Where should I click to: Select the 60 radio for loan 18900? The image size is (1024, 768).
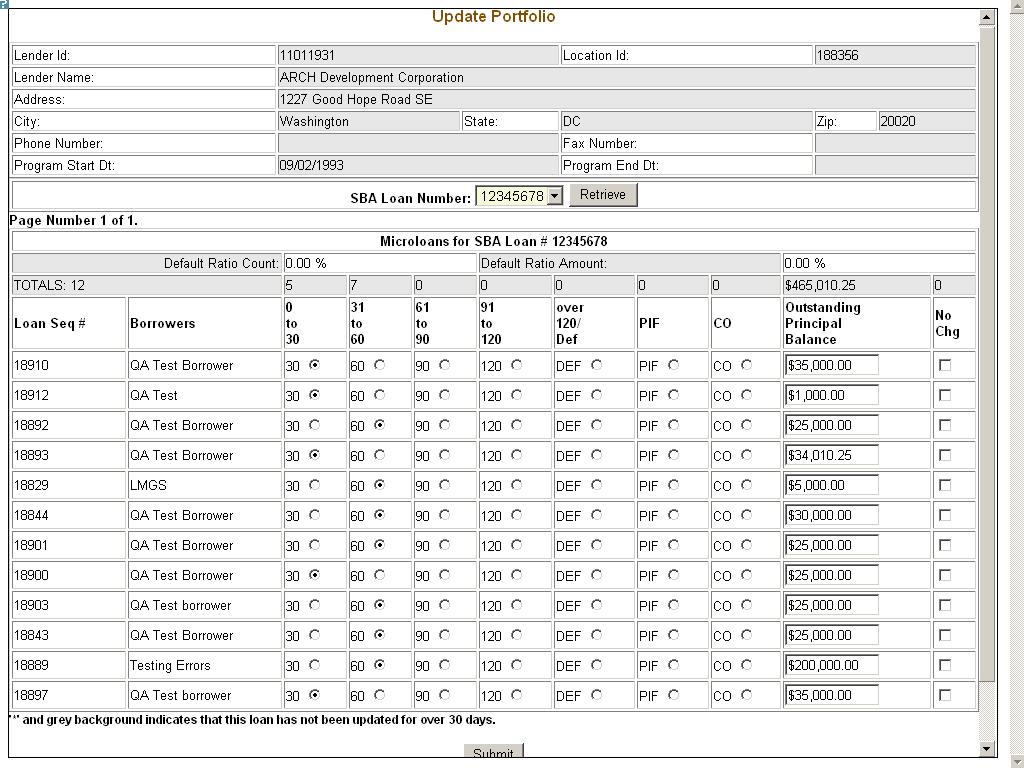click(x=379, y=575)
